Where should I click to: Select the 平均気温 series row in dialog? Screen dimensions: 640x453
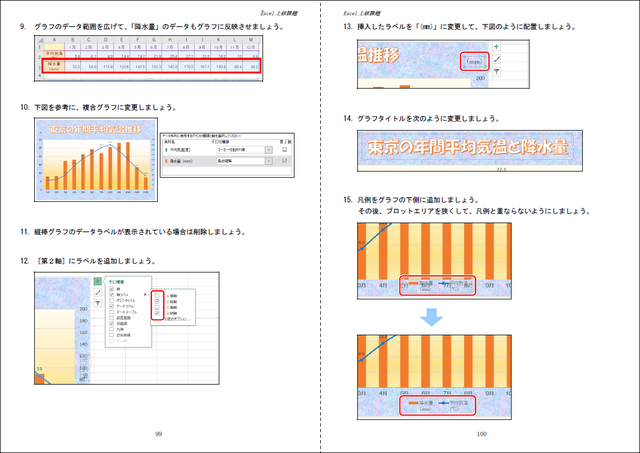pyautogui.click(x=227, y=150)
